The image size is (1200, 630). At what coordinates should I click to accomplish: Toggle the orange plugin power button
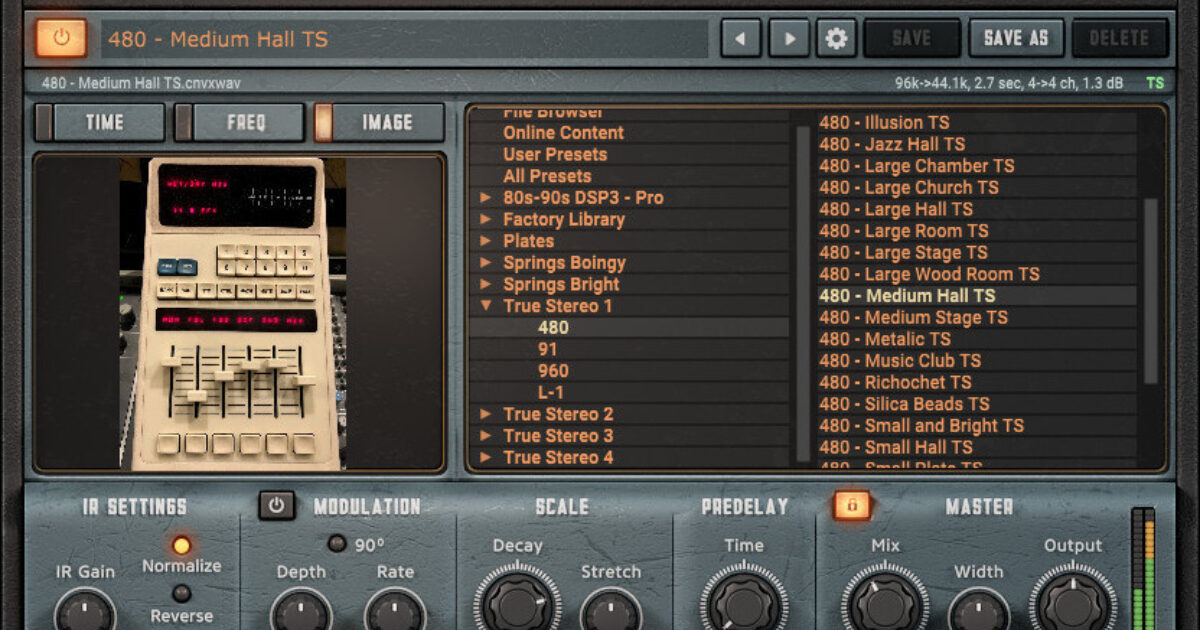pyautogui.click(x=61, y=39)
